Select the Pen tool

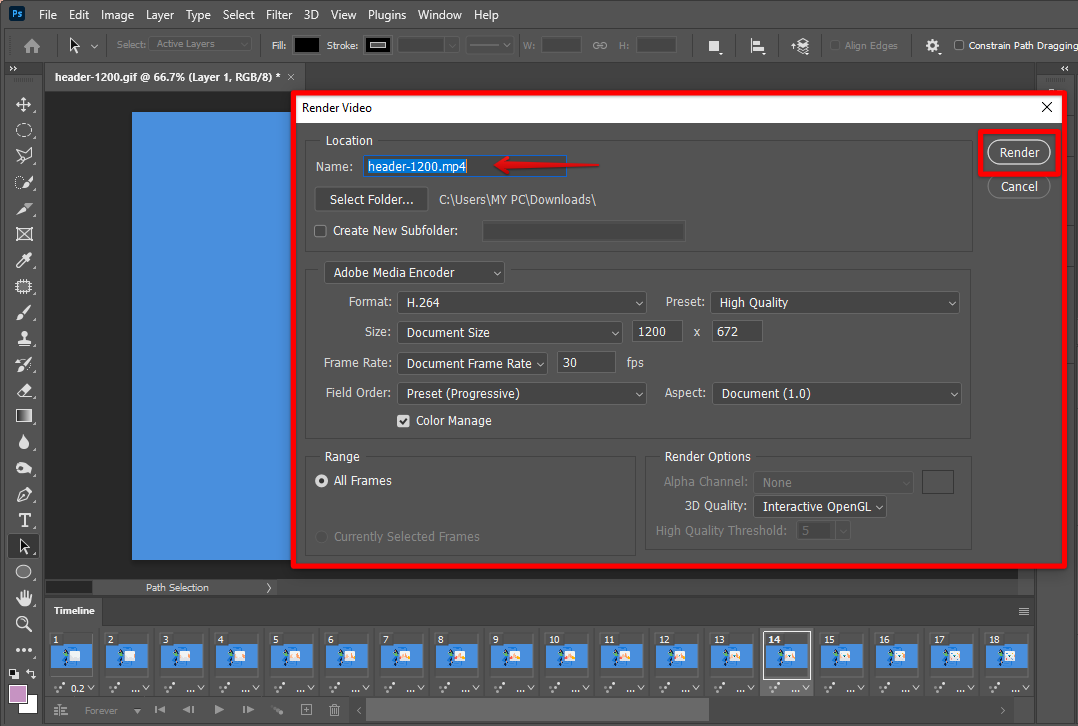24,494
